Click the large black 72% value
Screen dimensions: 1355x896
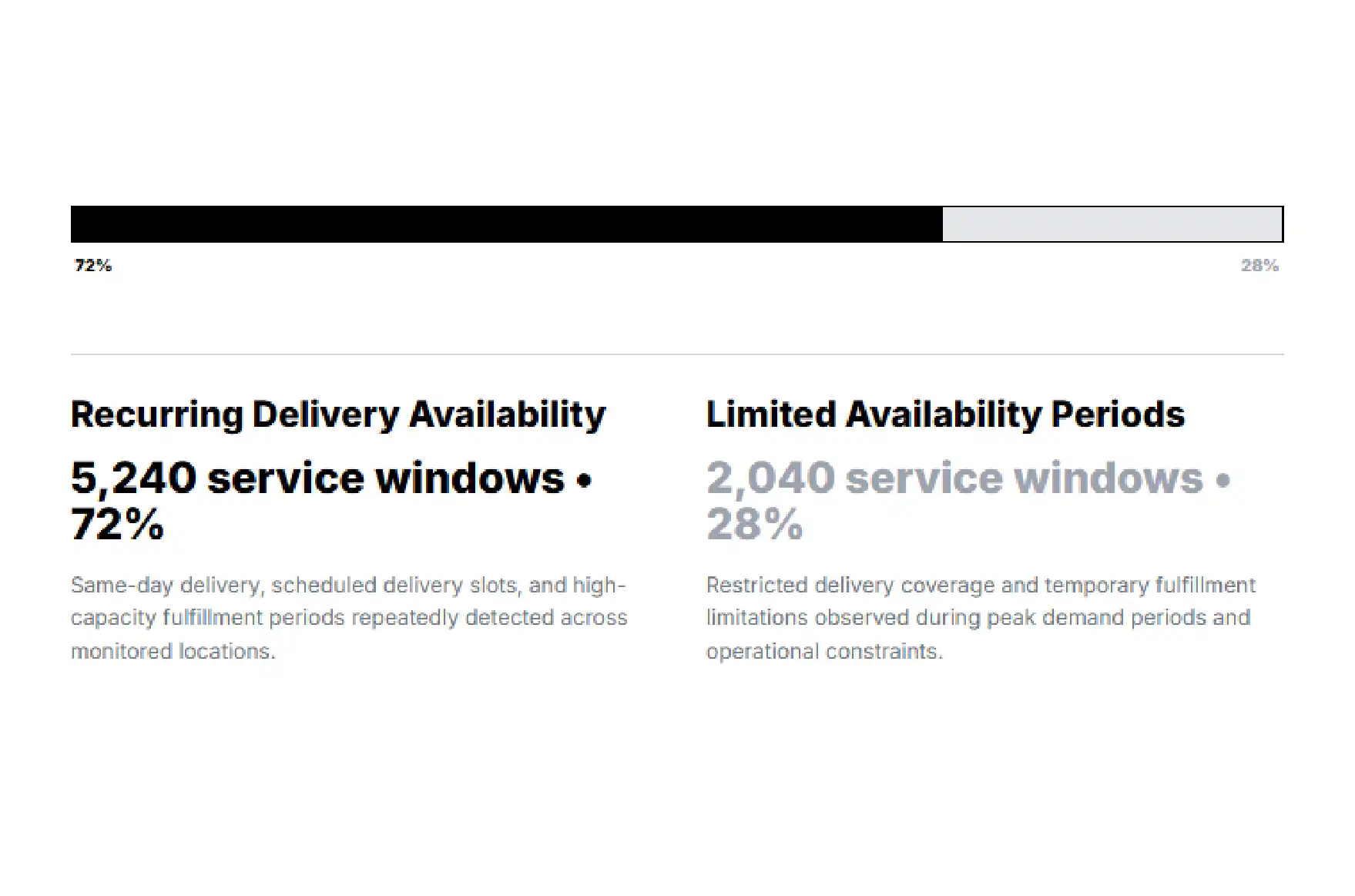(x=117, y=525)
